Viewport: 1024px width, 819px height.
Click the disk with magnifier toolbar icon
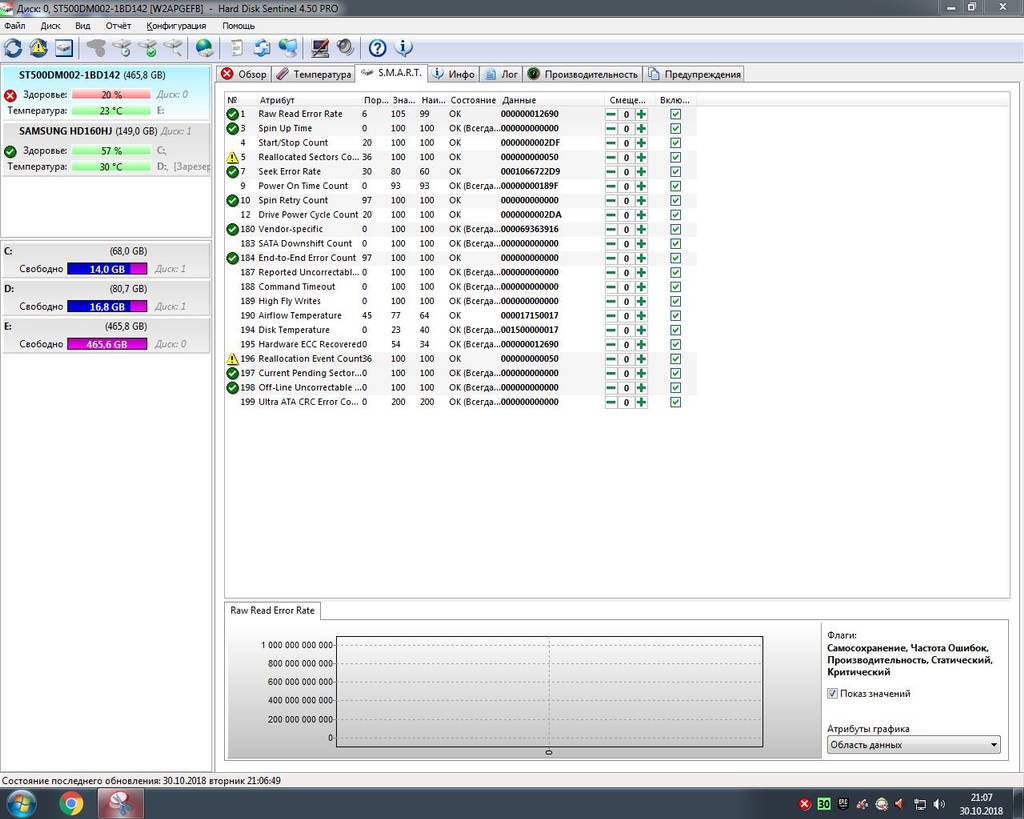tap(174, 48)
